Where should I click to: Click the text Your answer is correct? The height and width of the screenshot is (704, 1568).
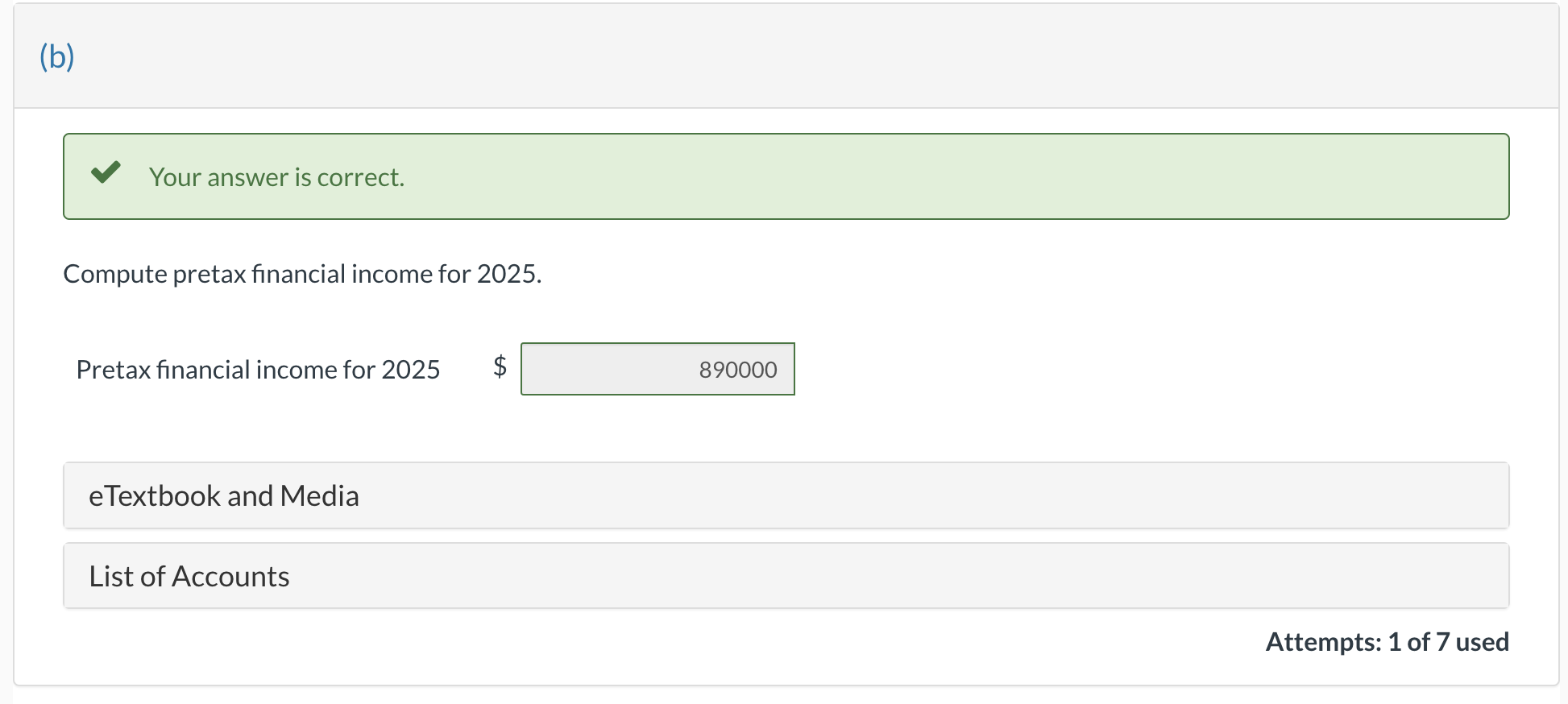click(276, 177)
